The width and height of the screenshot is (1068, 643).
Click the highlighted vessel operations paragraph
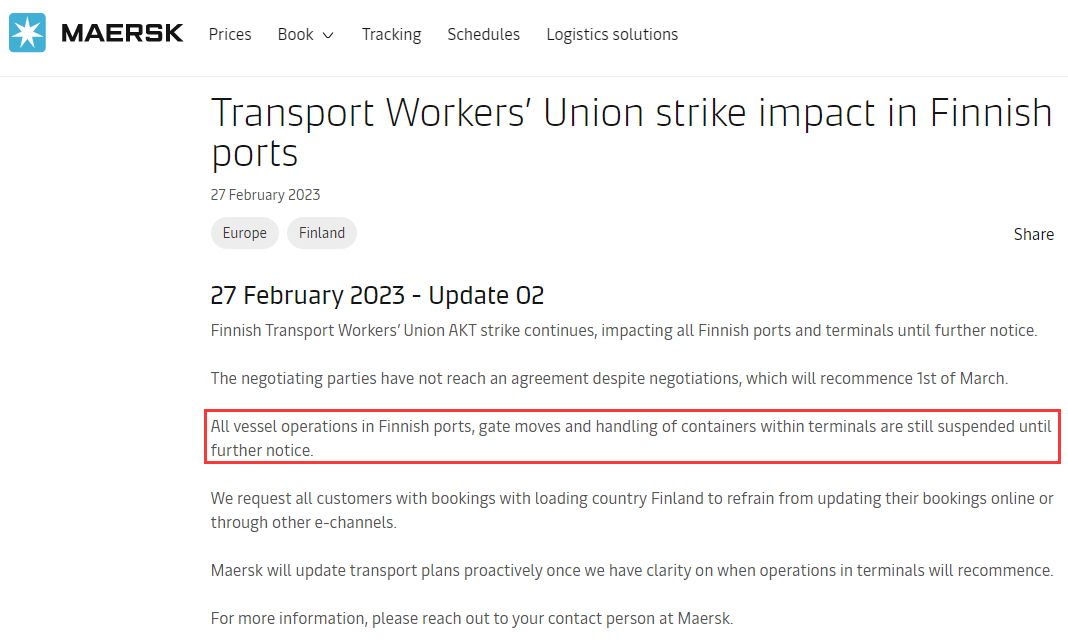coord(631,438)
